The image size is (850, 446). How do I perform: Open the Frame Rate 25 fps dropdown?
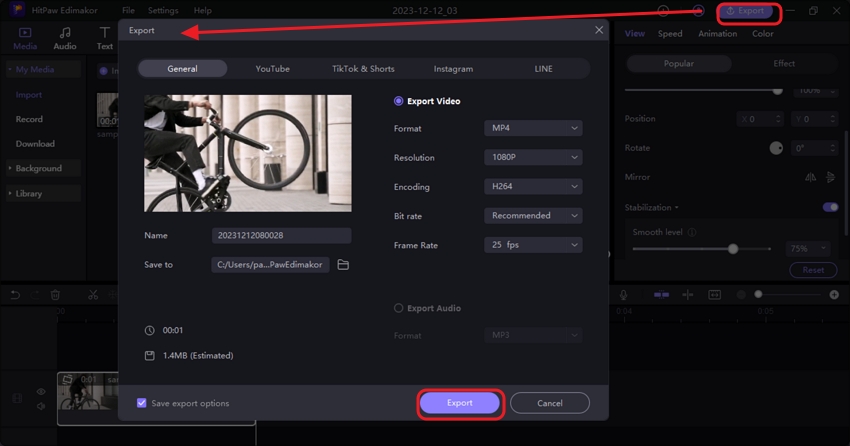click(533, 245)
